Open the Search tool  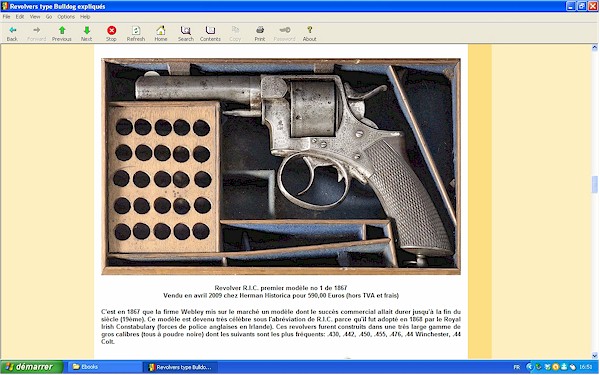[x=186, y=33]
